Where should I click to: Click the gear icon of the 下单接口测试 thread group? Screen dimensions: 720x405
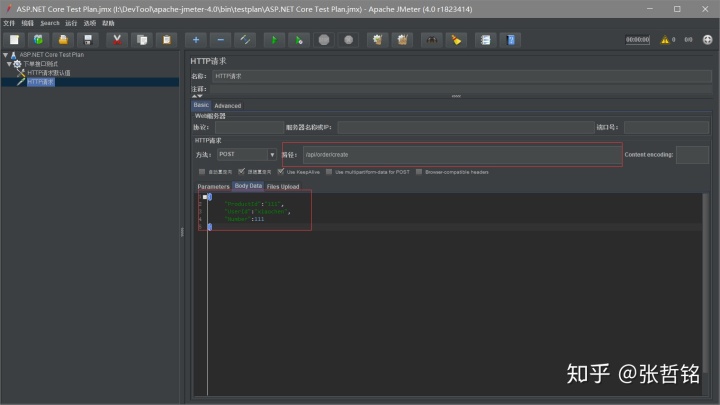point(17,64)
